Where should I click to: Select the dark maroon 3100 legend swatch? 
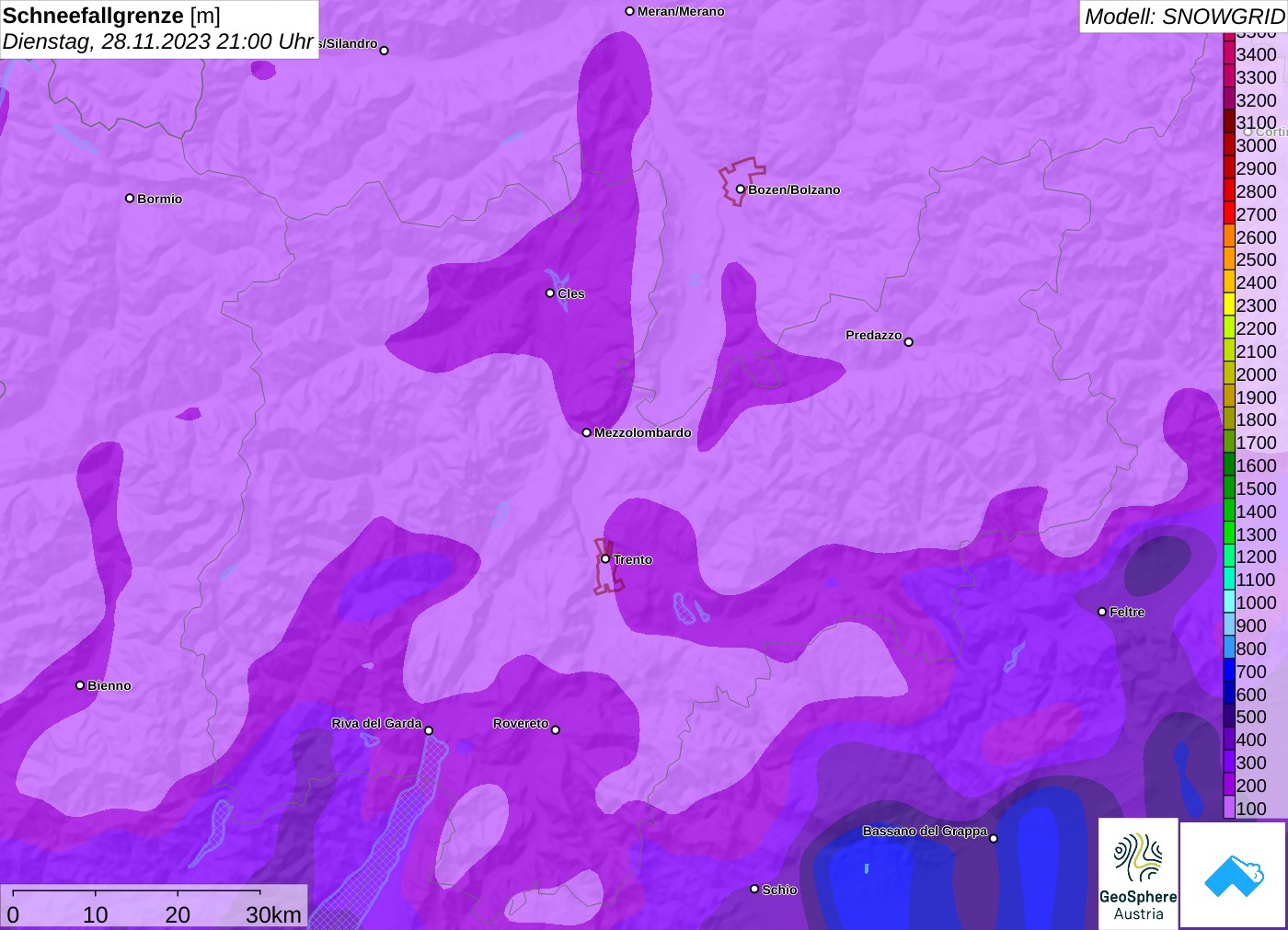(1229, 122)
